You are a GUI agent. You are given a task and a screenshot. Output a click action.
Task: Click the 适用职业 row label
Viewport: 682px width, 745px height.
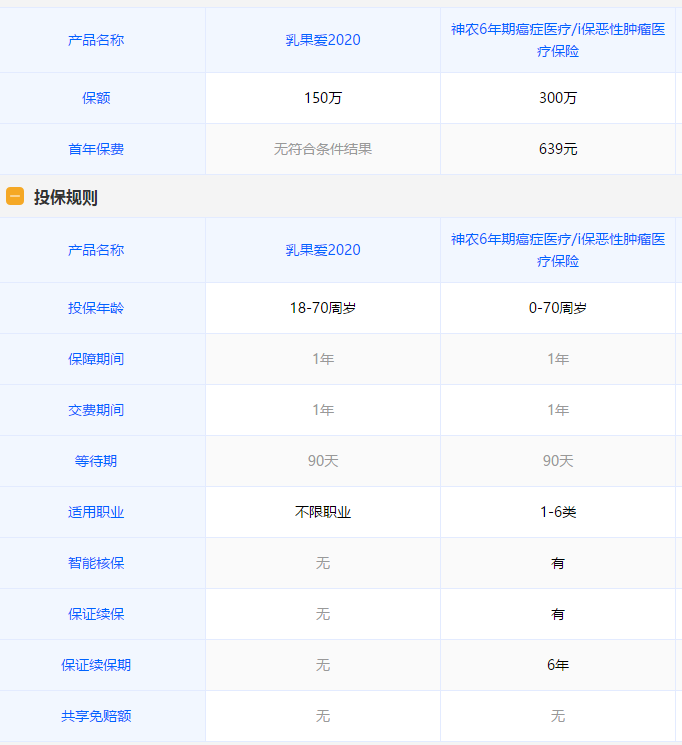[96, 512]
